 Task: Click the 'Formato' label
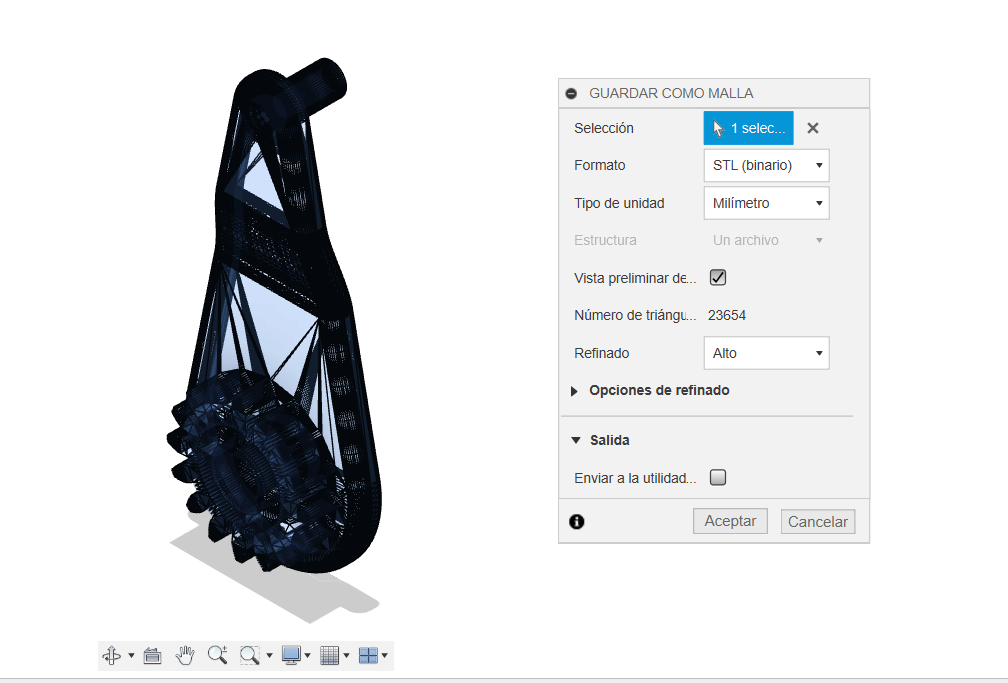coord(599,165)
